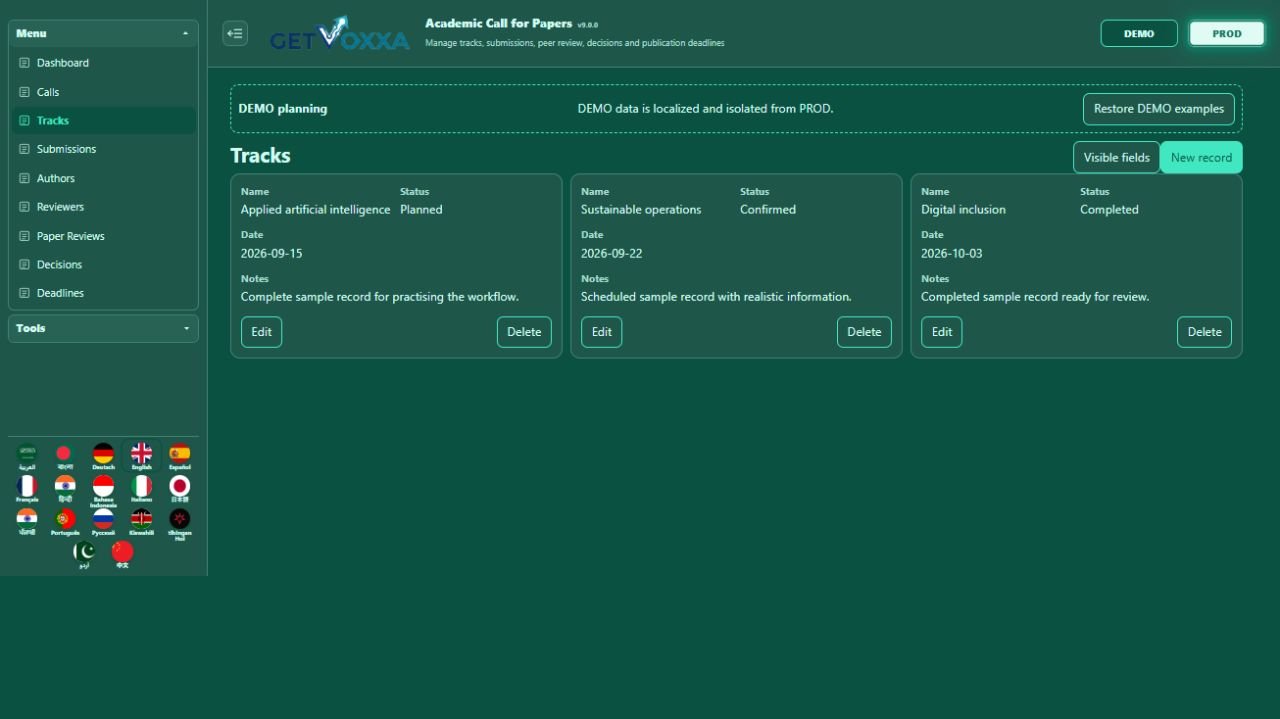The height and width of the screenshot is (719, 1280).
Task: Click the 'Tracks' page heading
Action: tap(260, 156)
